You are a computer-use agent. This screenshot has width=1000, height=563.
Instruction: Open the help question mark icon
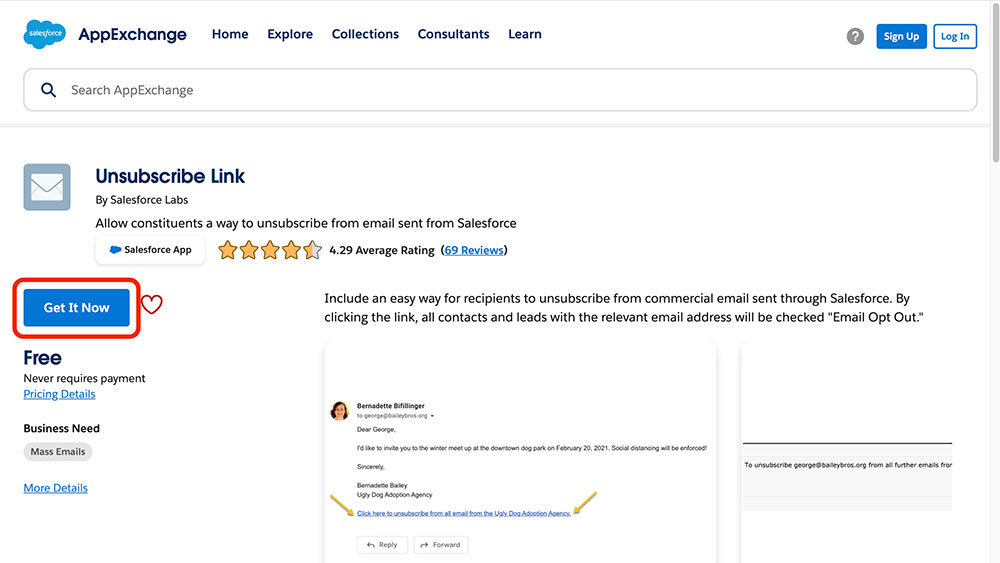tap(855, 36)
